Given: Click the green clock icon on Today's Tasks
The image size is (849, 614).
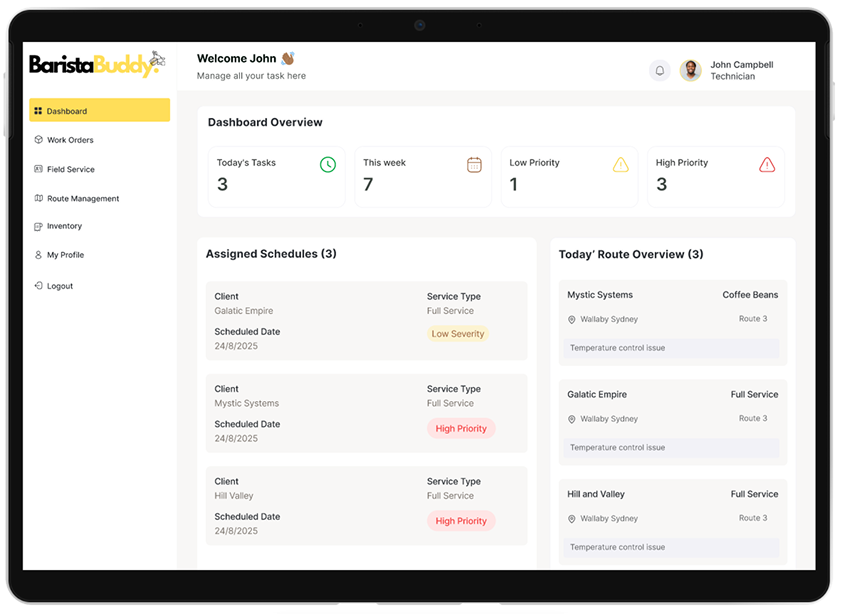Looking at the screenshot, I should 328,165.
